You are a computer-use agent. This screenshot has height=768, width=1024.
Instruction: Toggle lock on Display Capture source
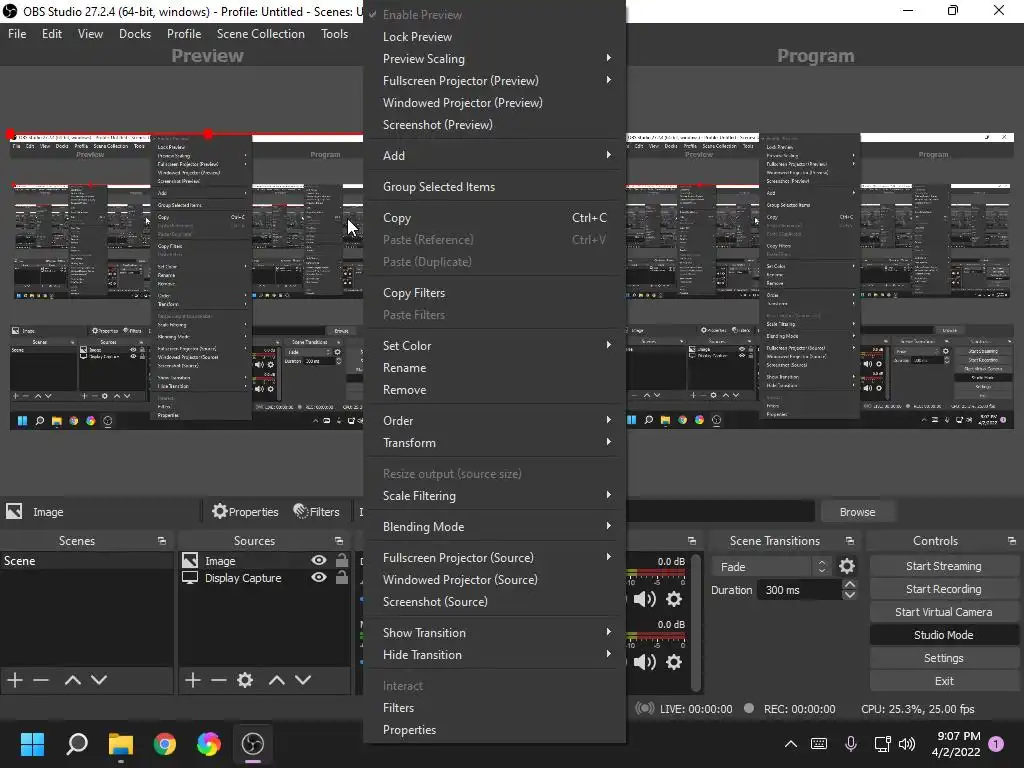[x=342, y=577]
